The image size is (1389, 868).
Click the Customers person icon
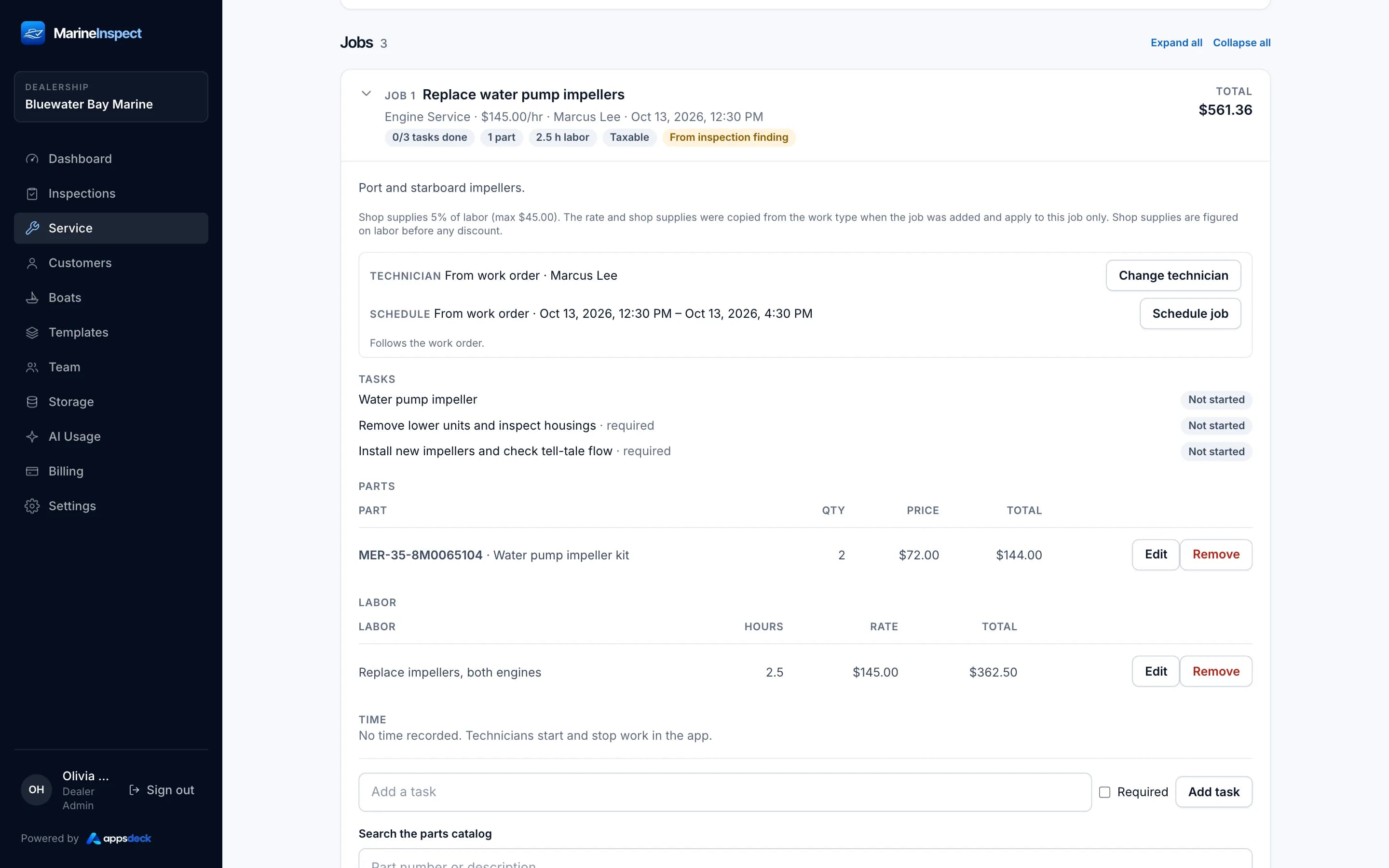(x=32, y=263)
